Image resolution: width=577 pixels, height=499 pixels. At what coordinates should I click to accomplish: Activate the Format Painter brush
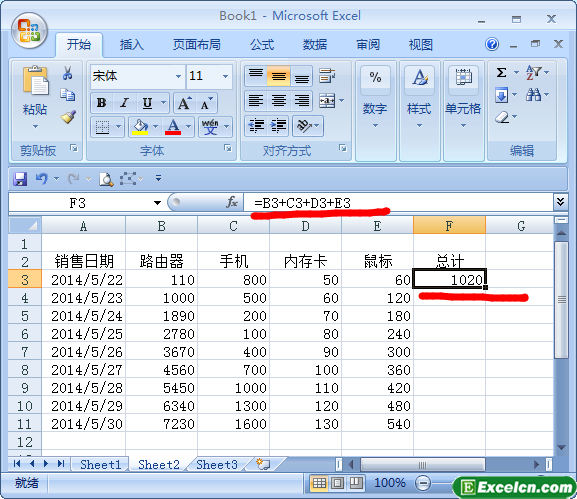tap(68, 116)
